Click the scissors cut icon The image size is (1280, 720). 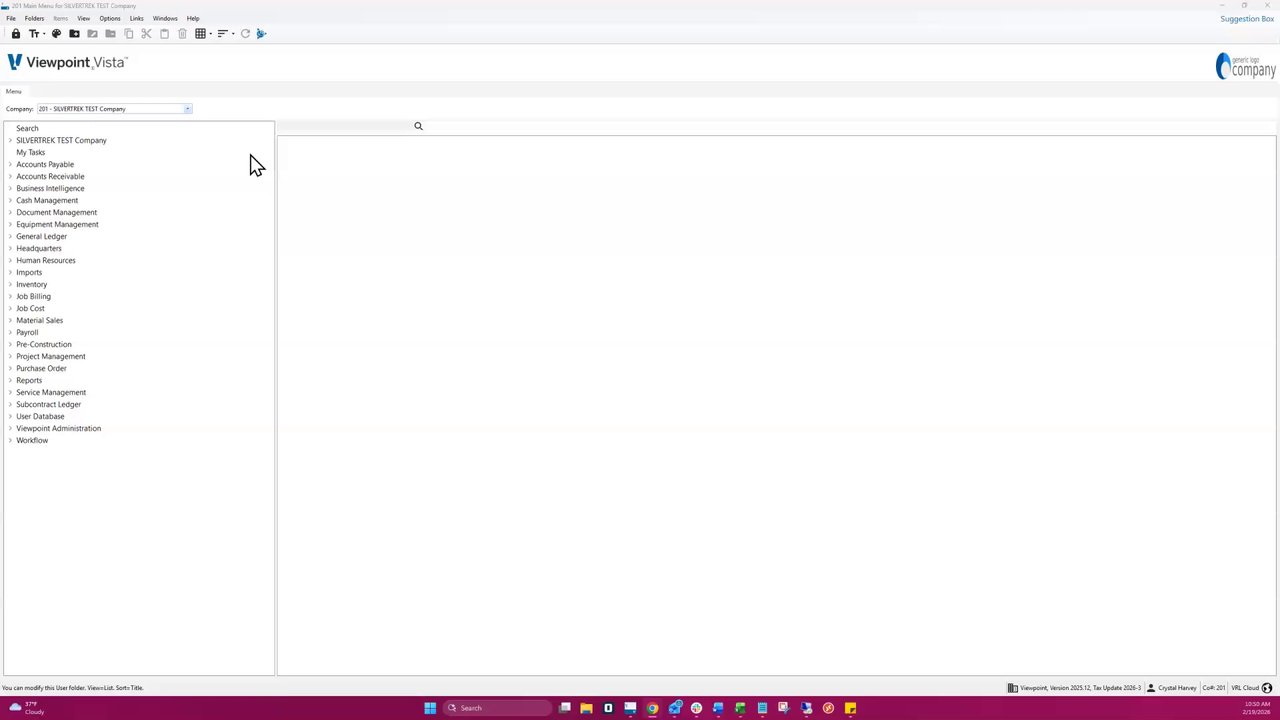(146, 34)
